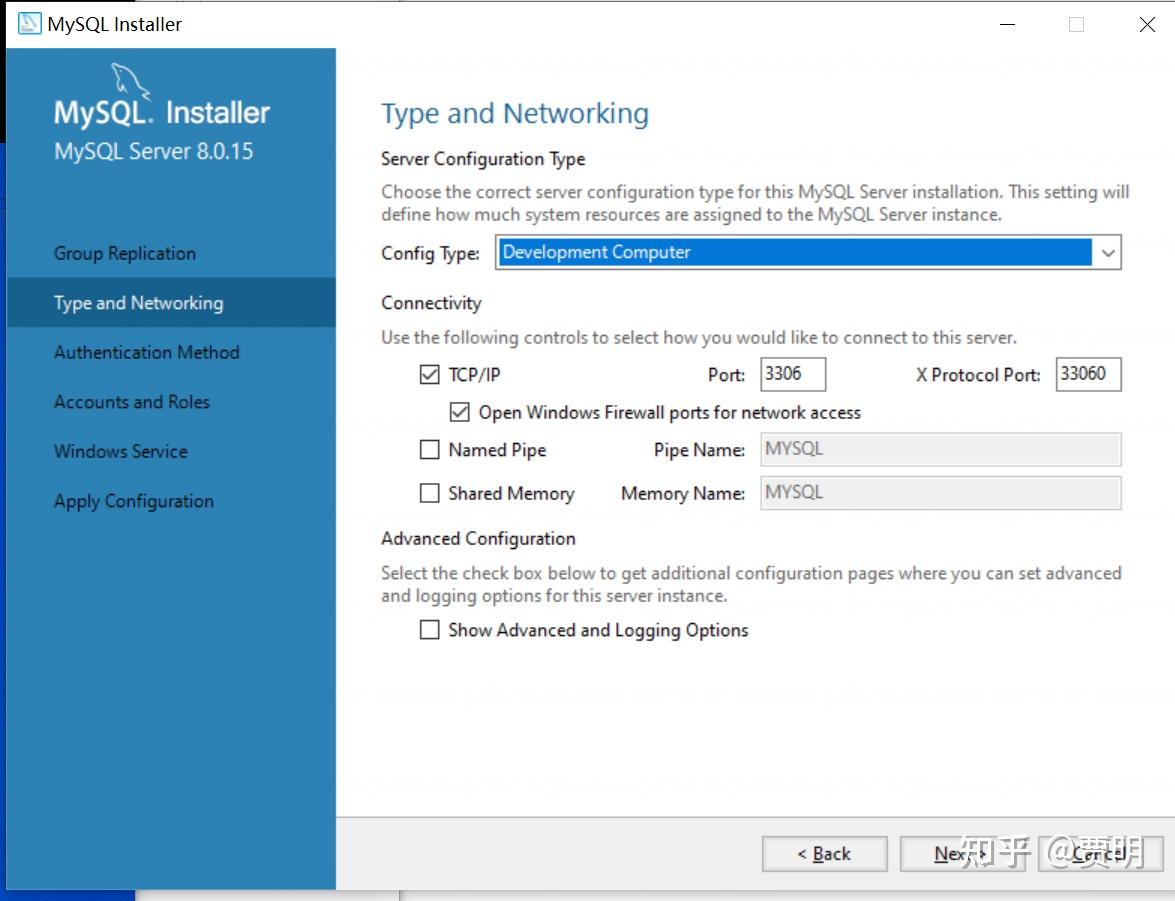Jump to Apply Configuration step
Image resolution: width=1175 pixels, height=901 pixels.
pyautogui.click(x=134, y=501)
